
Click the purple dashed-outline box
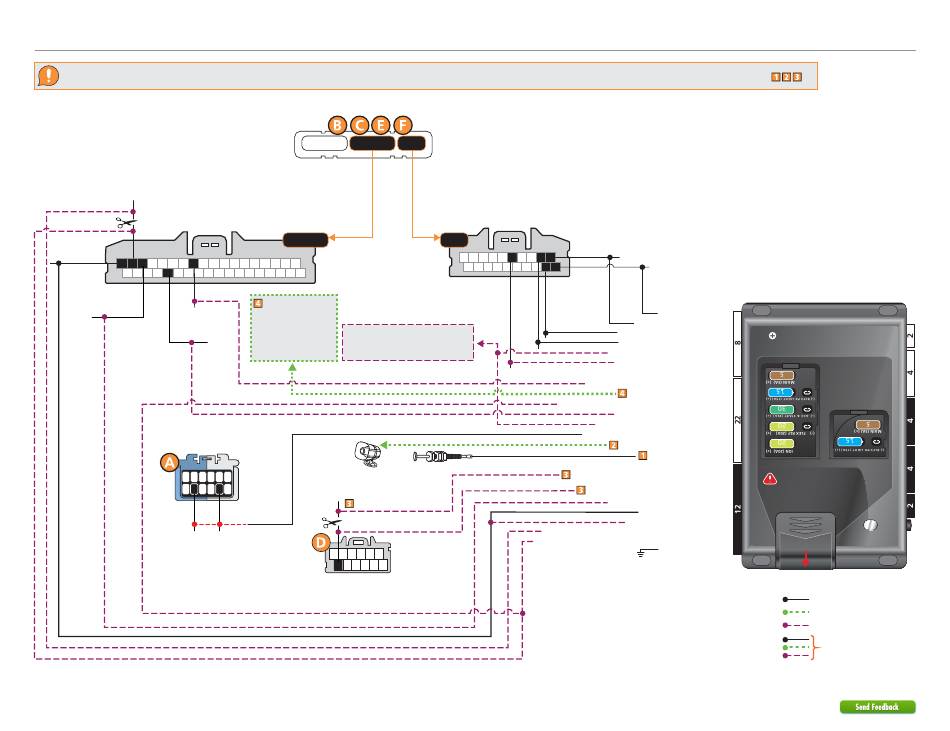pyautogui.click(x=408, y=342)
